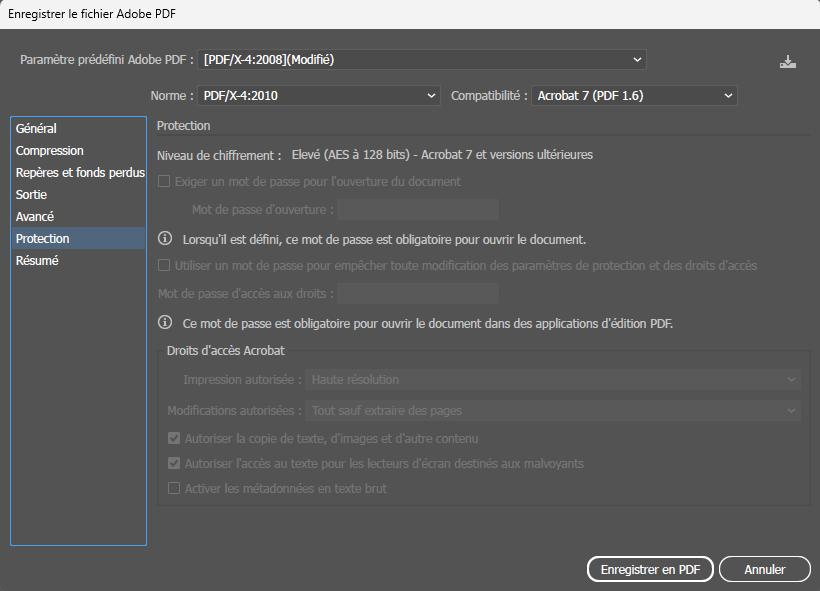Click 'Enregistrer en PDF' button
This screenshot has width=820, height=591.
650,569
